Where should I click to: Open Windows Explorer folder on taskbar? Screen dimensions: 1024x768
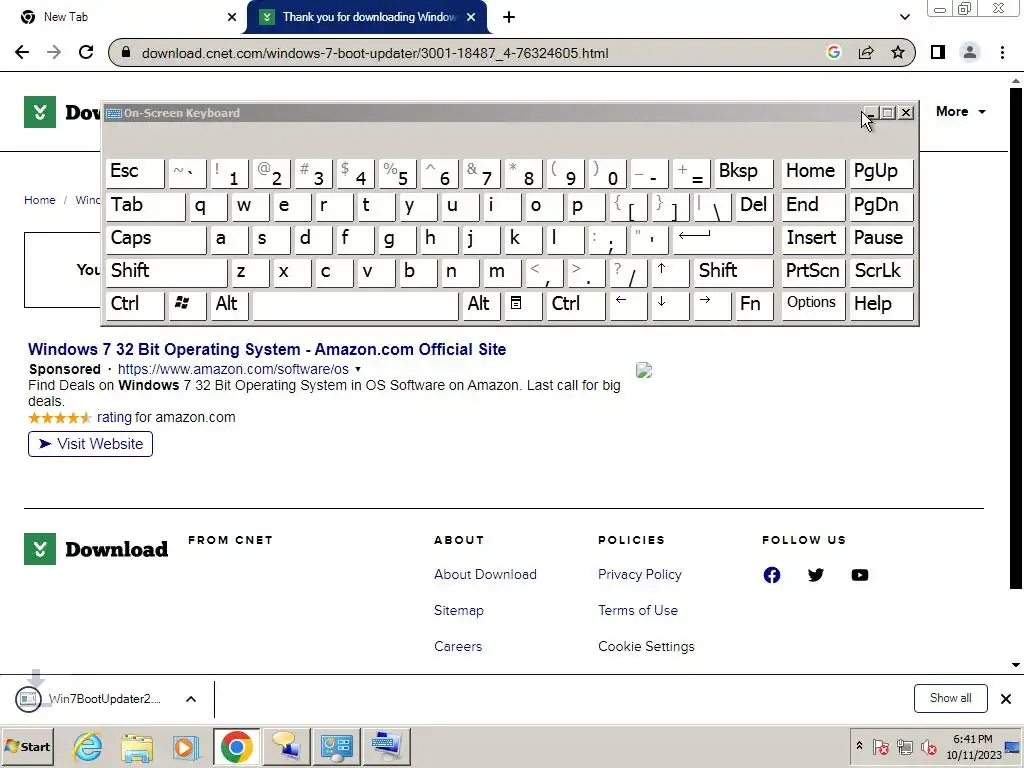(x=136, y=747)
